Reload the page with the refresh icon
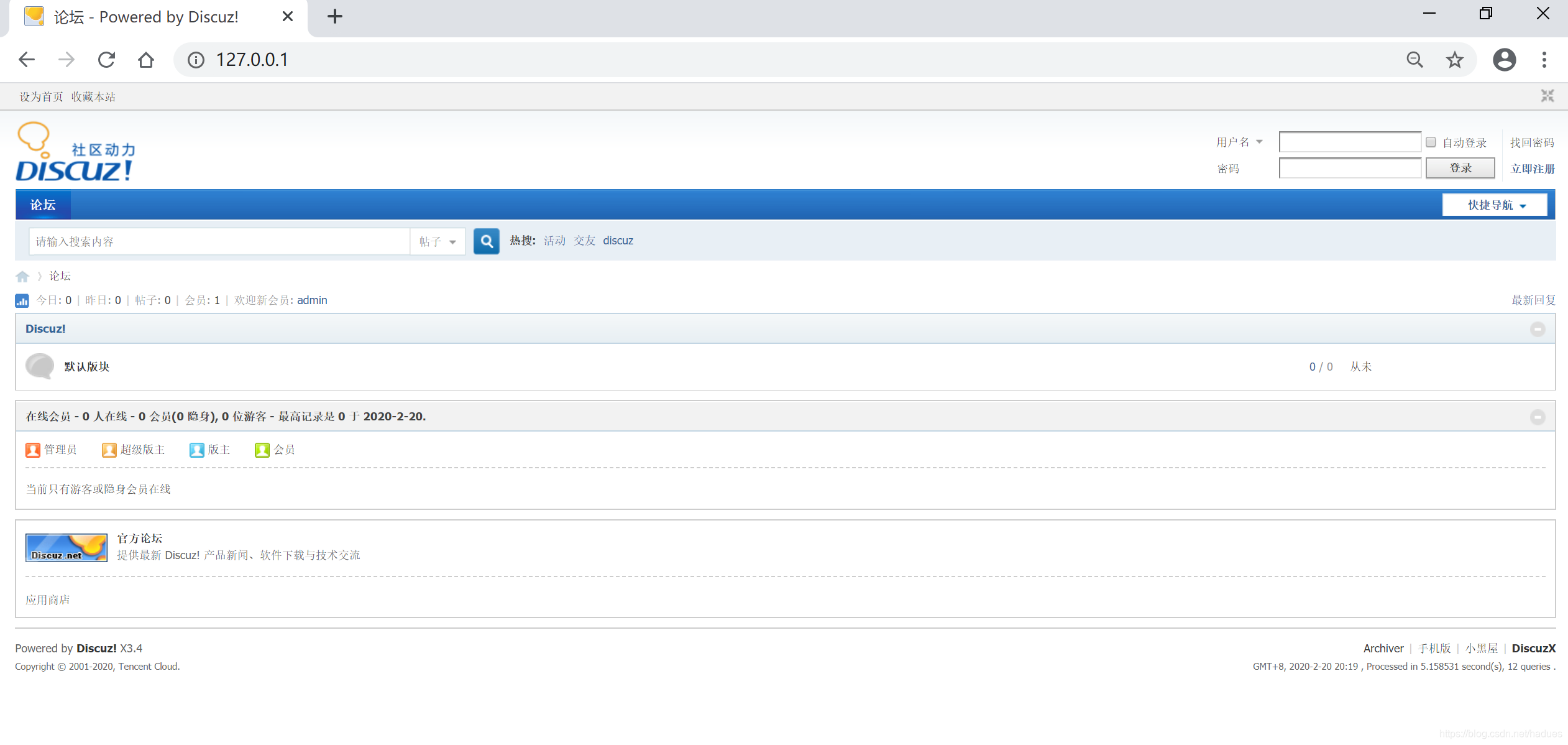 (x=106, y=60)
